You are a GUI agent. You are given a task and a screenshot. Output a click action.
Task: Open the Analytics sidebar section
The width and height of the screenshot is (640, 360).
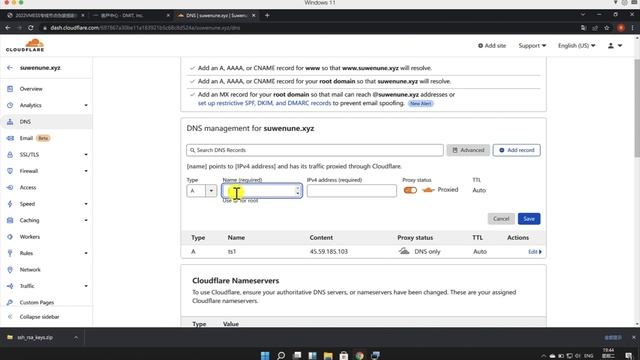tap(31, 105)
